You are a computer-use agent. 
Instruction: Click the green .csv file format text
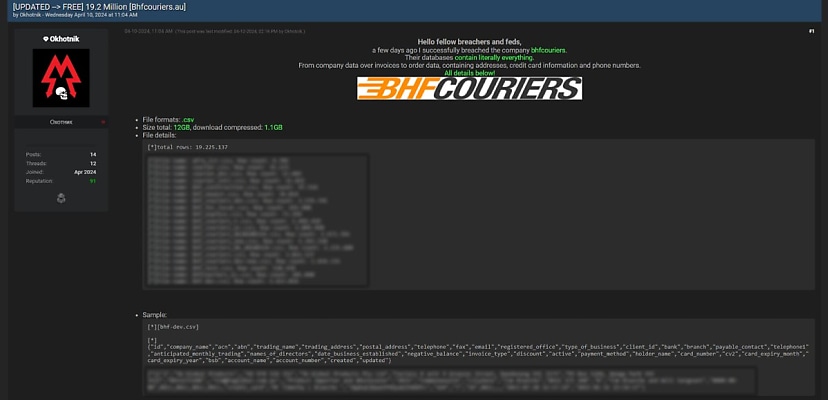[188, 120]
